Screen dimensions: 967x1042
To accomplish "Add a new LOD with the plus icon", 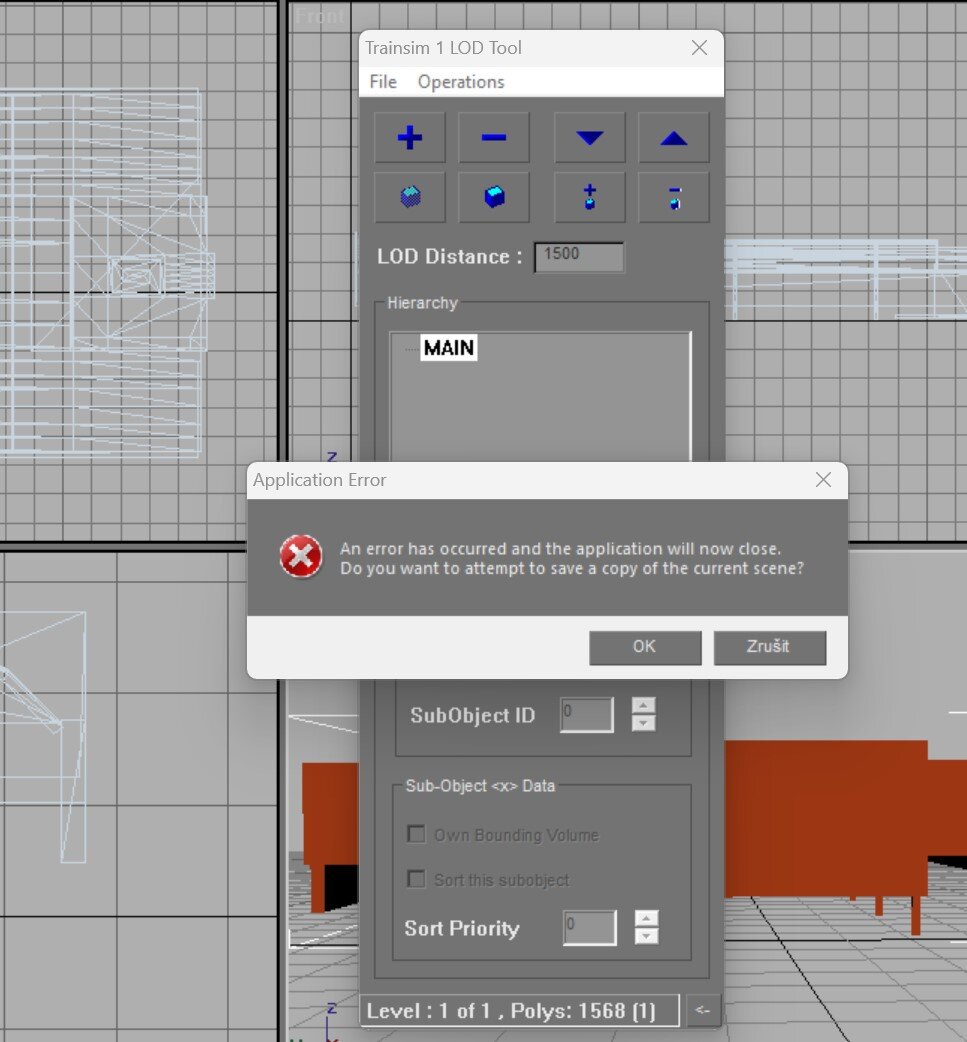I will coord(409,138).
